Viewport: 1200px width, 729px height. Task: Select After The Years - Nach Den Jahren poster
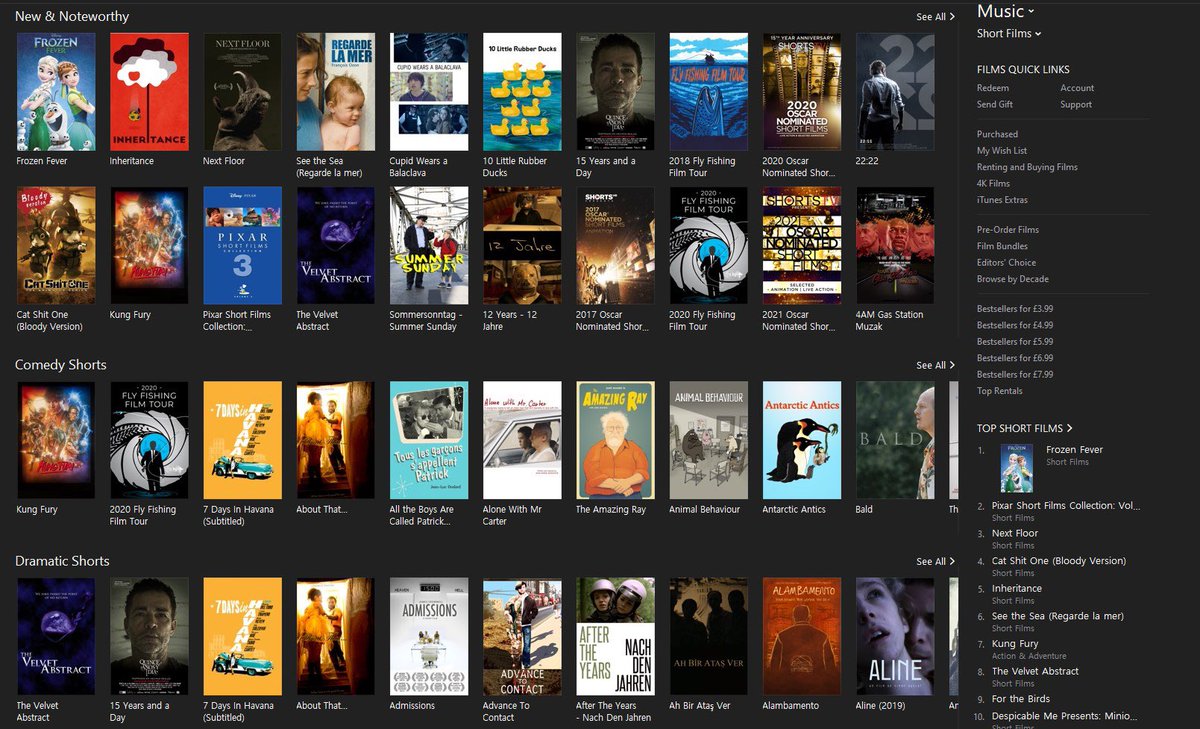point(615,636)
